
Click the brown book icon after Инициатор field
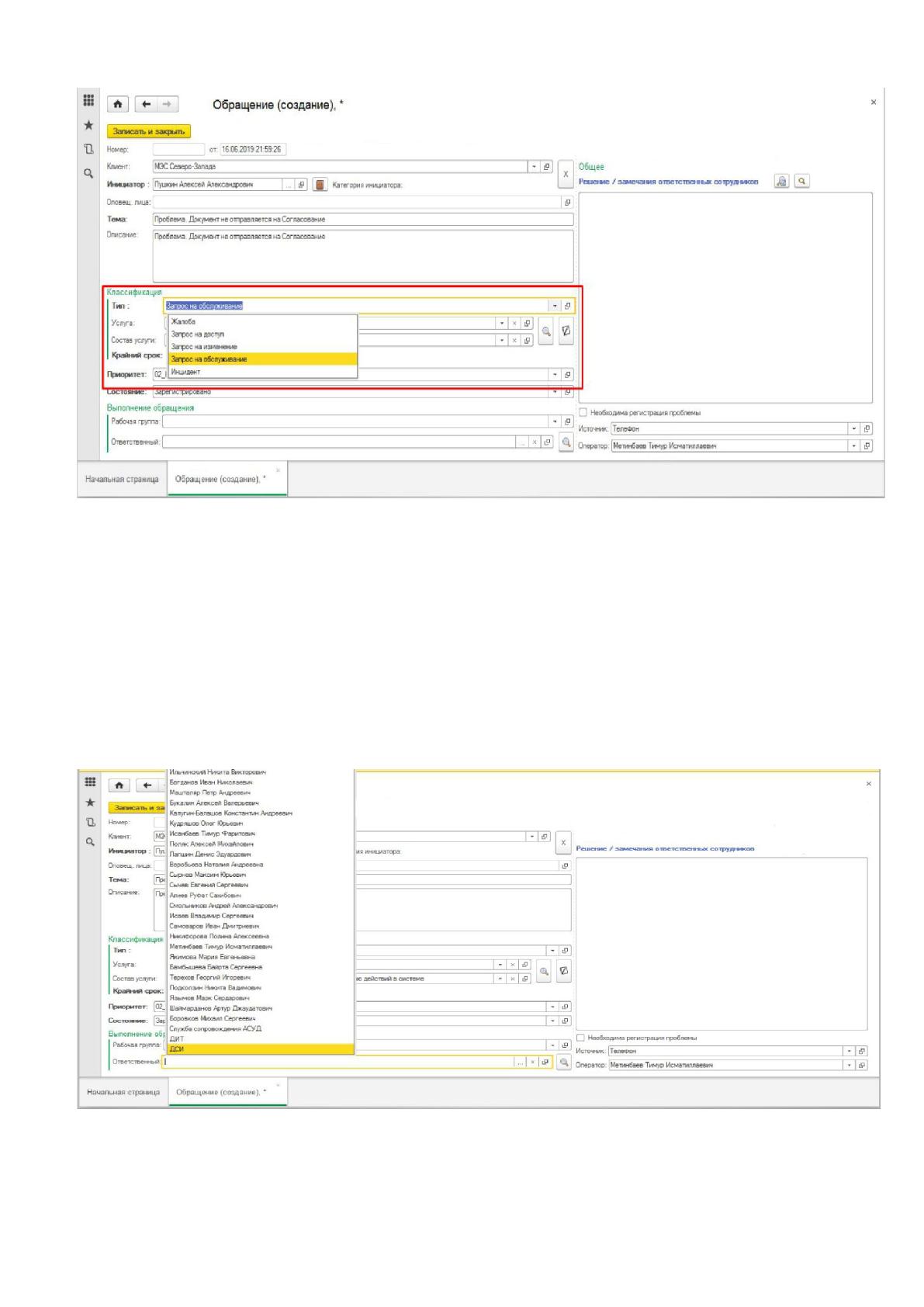click(320, 185)
